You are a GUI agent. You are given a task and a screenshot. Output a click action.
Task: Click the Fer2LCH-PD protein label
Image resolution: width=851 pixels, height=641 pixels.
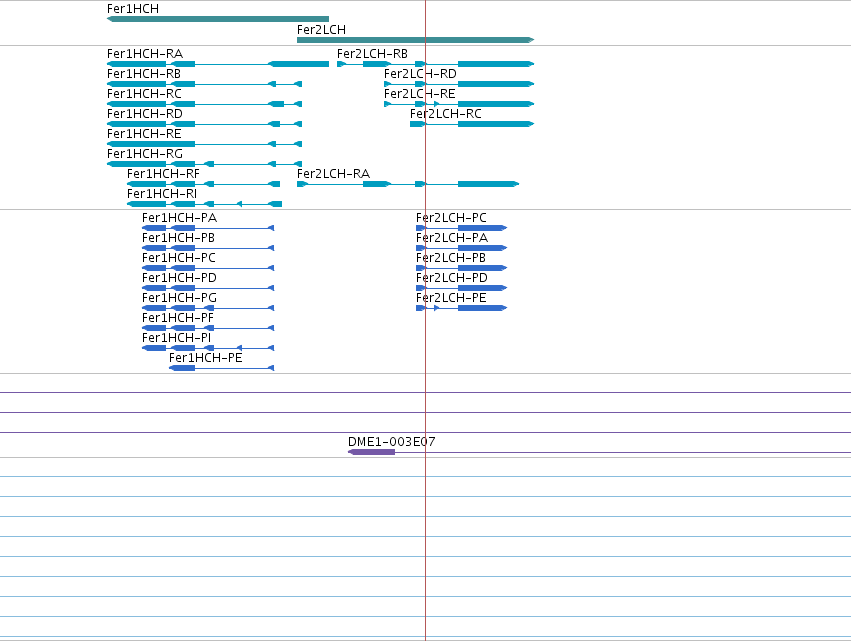tap(452, 278)
